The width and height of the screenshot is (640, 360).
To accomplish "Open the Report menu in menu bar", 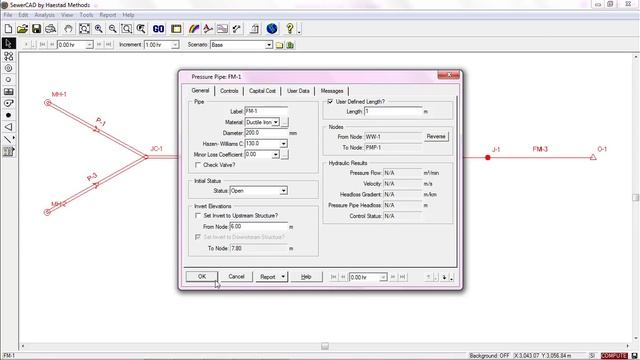I will point(108,15).
